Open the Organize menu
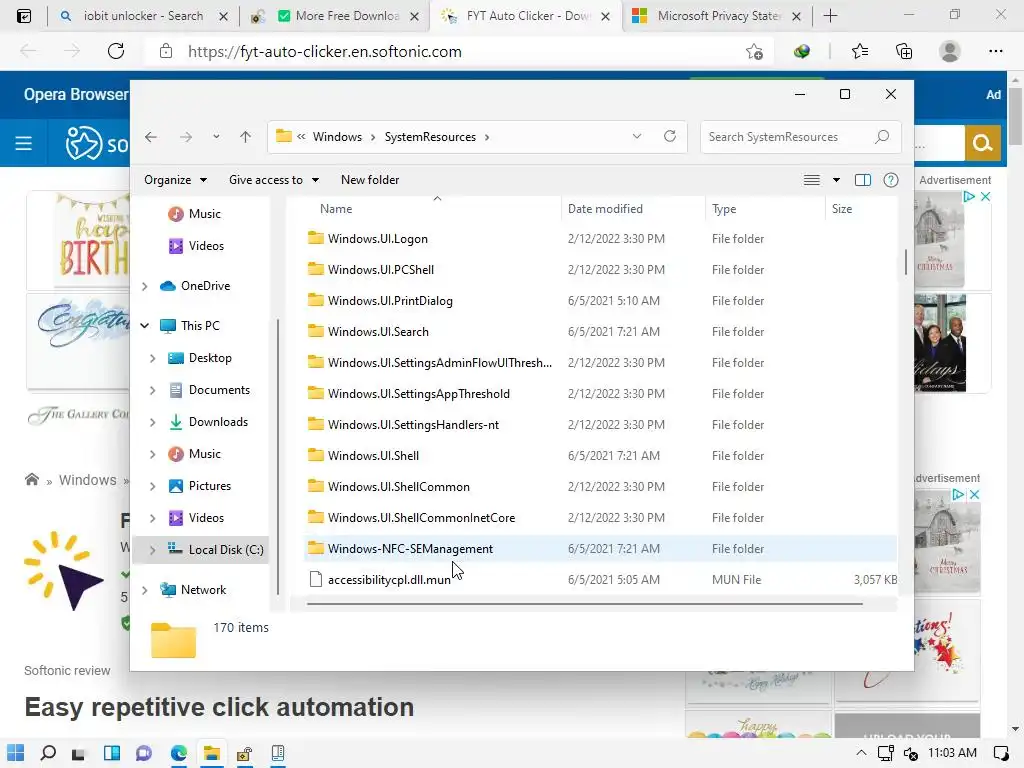Screen dimensions: 1024x768 (175, 180)
